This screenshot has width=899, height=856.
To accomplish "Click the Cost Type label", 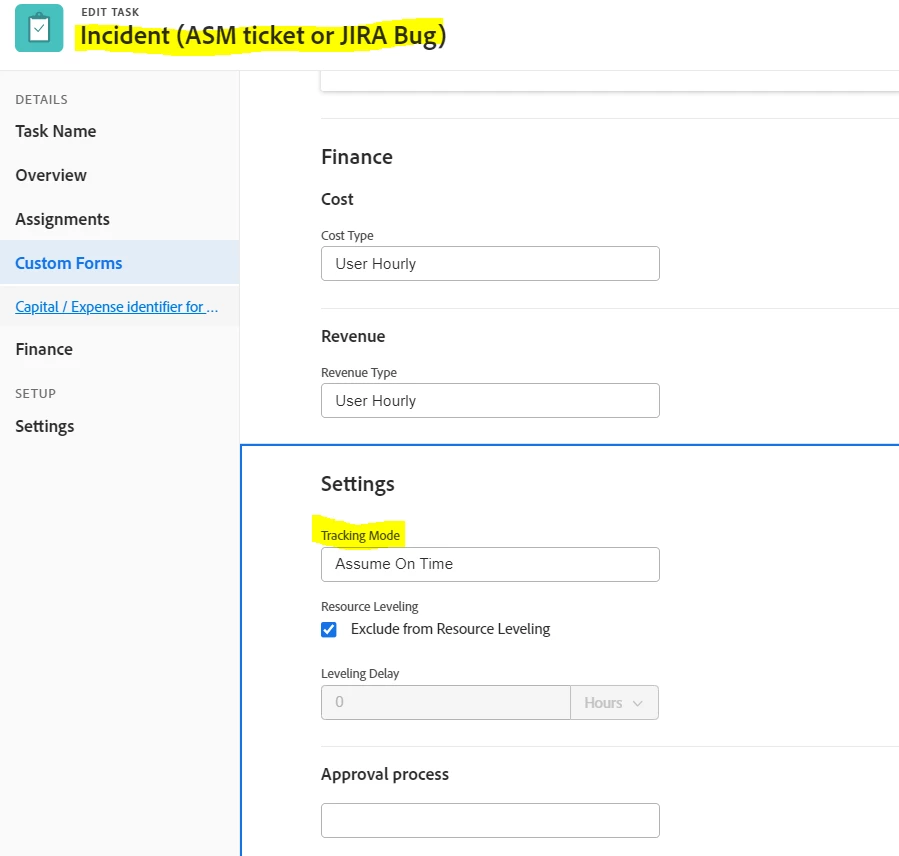I will click(347, 236).
